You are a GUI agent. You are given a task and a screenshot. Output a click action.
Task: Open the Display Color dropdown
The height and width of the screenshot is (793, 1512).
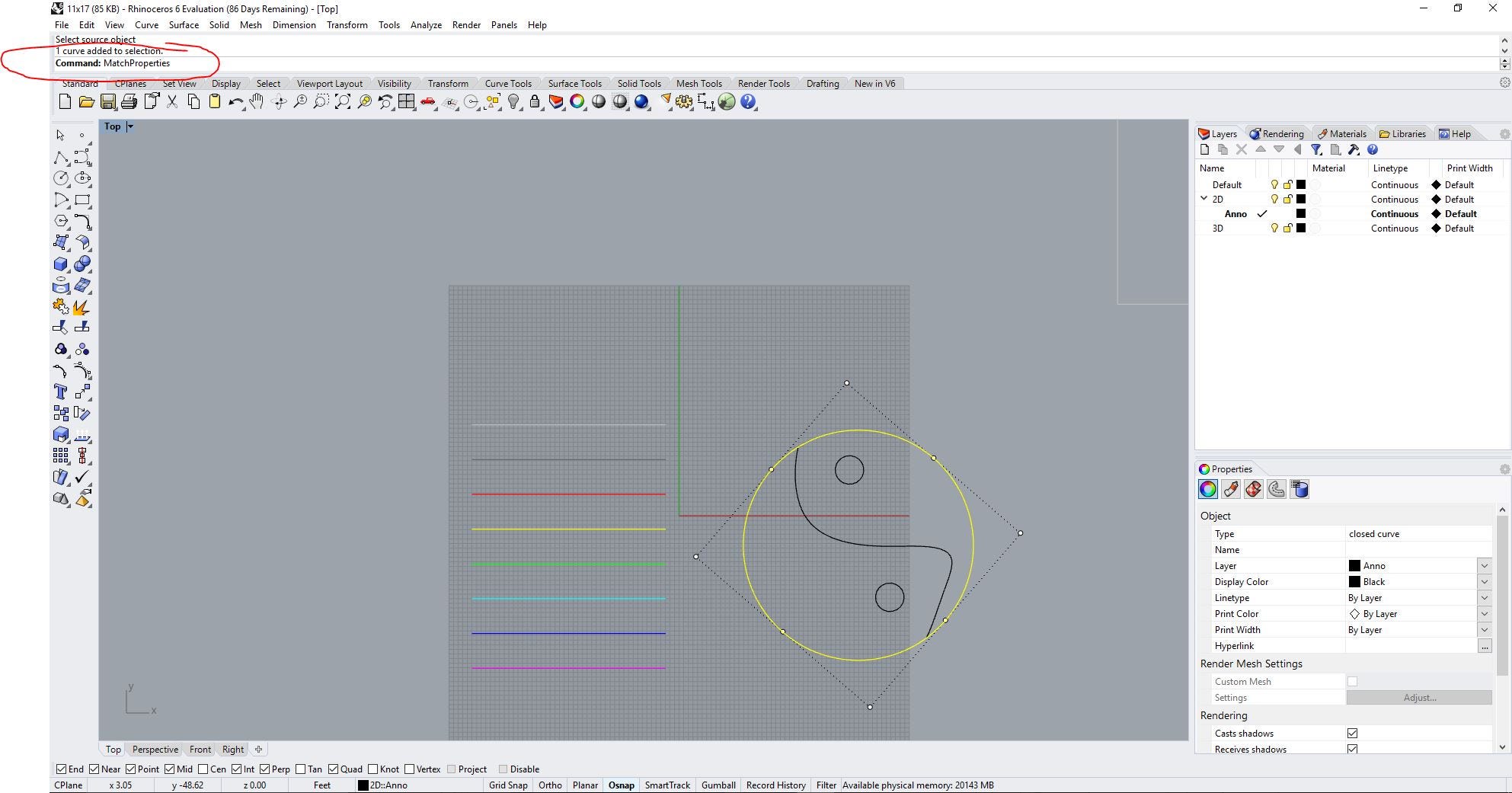click(1484, 581)
